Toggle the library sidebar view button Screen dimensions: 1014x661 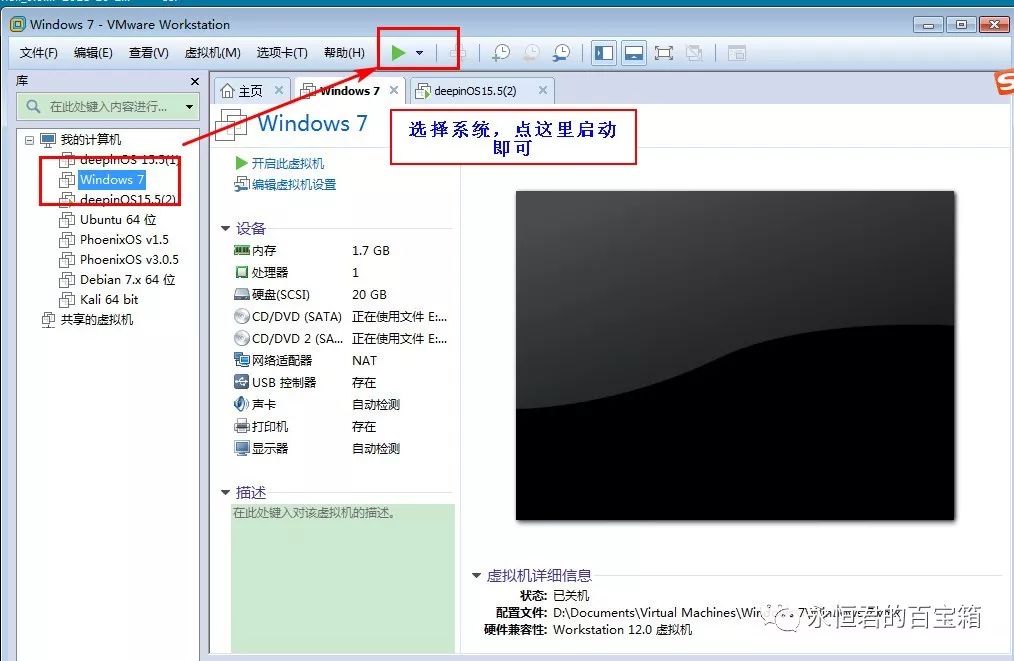[x=603, y=53]
